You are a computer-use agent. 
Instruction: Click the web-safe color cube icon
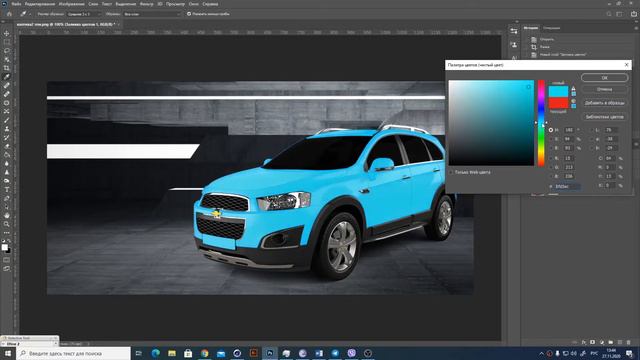573,101
